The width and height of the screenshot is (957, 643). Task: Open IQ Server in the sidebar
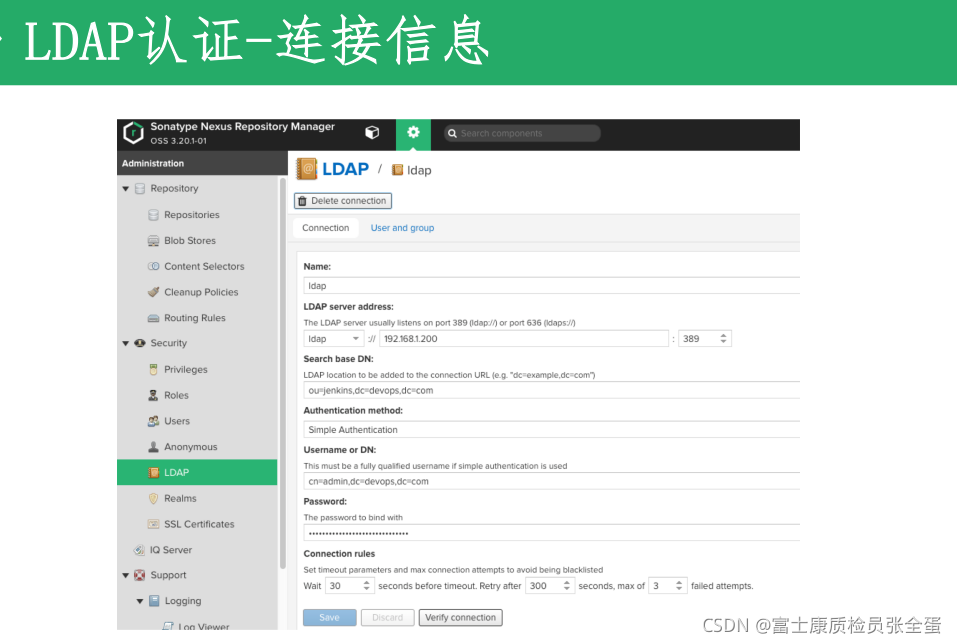pyautogui.click(x=171, y=550)
